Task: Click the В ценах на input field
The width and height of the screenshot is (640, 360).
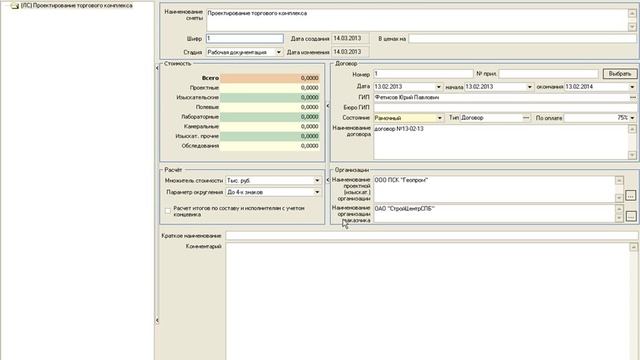Action: [x=522, y=38]
